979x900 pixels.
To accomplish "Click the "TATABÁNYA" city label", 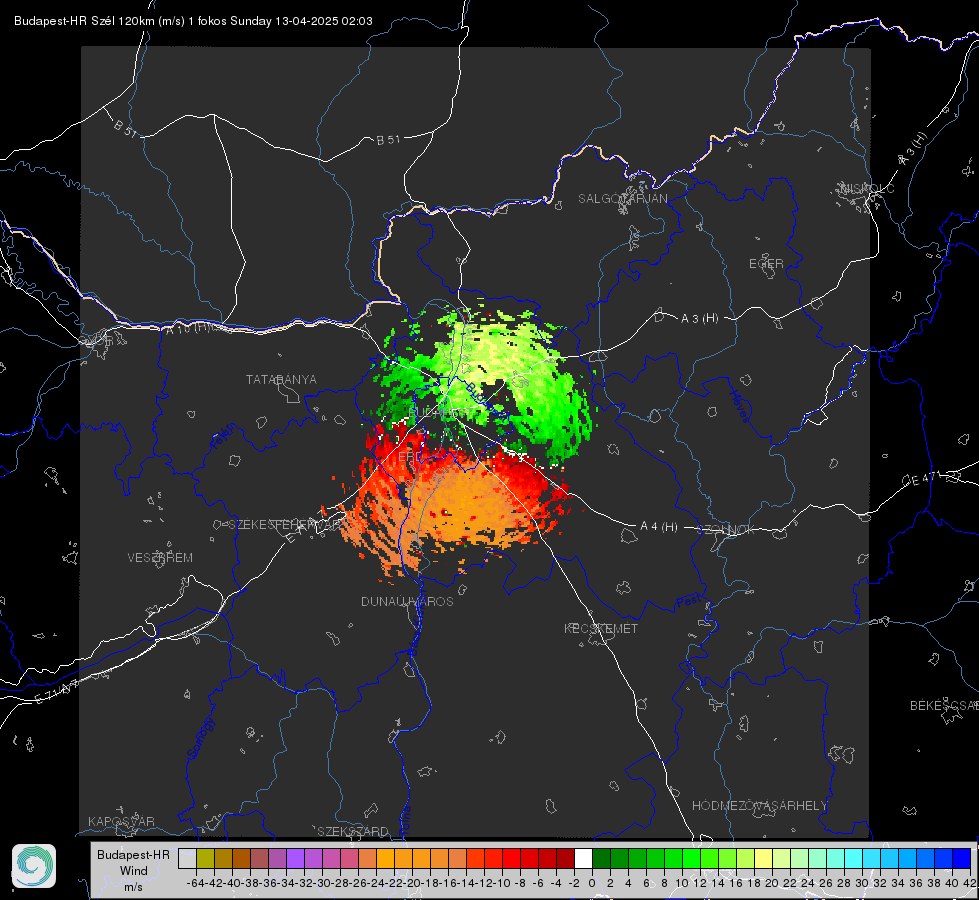I will pos(281,380).
